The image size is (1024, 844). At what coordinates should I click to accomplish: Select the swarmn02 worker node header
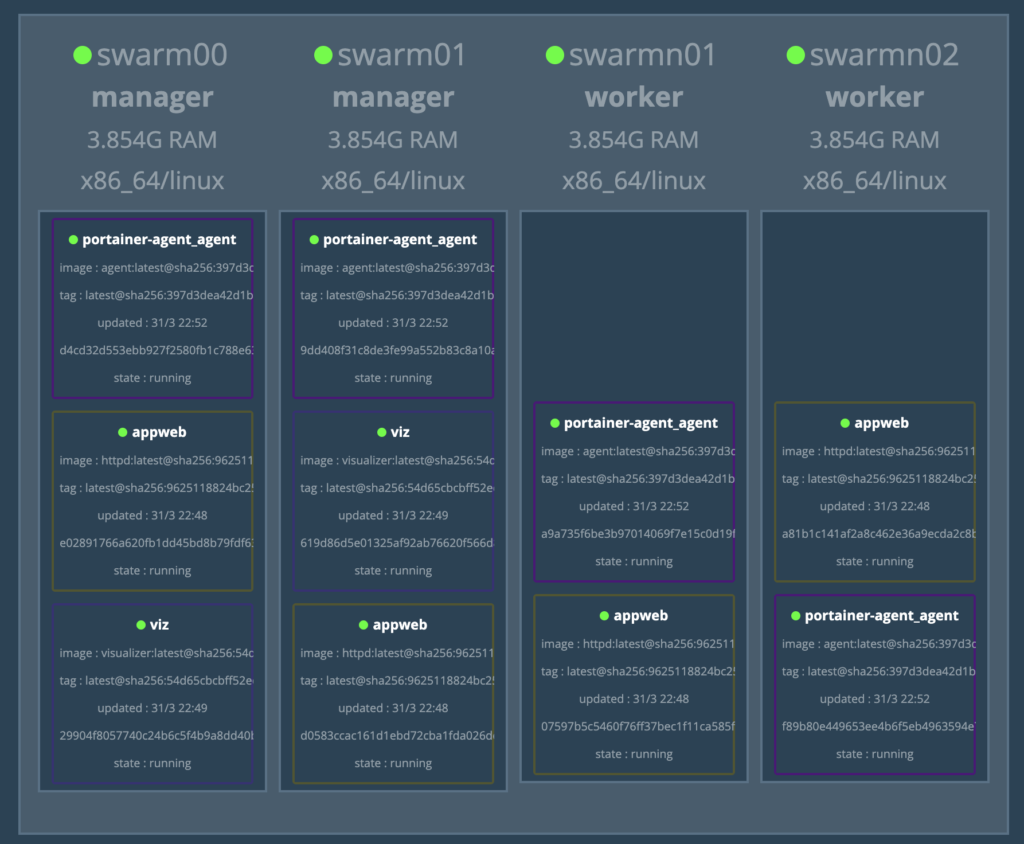(875, 97)
